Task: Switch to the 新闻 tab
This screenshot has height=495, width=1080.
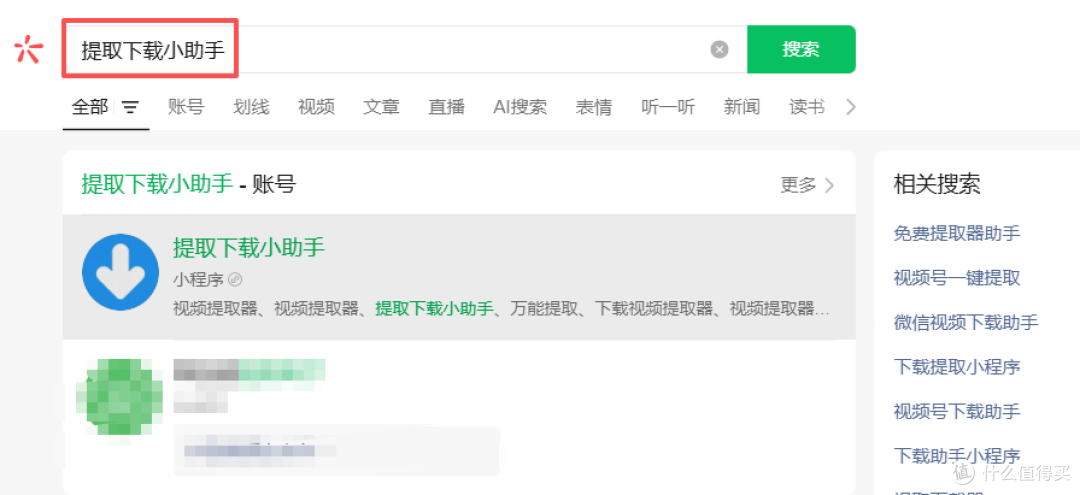Action: pyautogui.click(x=742, y=107)
